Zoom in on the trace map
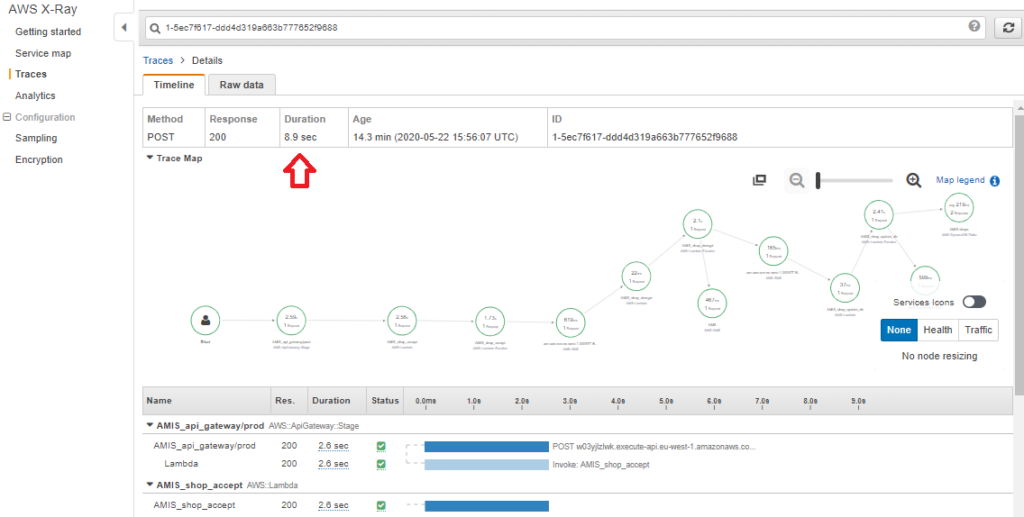 pos(913,180)
